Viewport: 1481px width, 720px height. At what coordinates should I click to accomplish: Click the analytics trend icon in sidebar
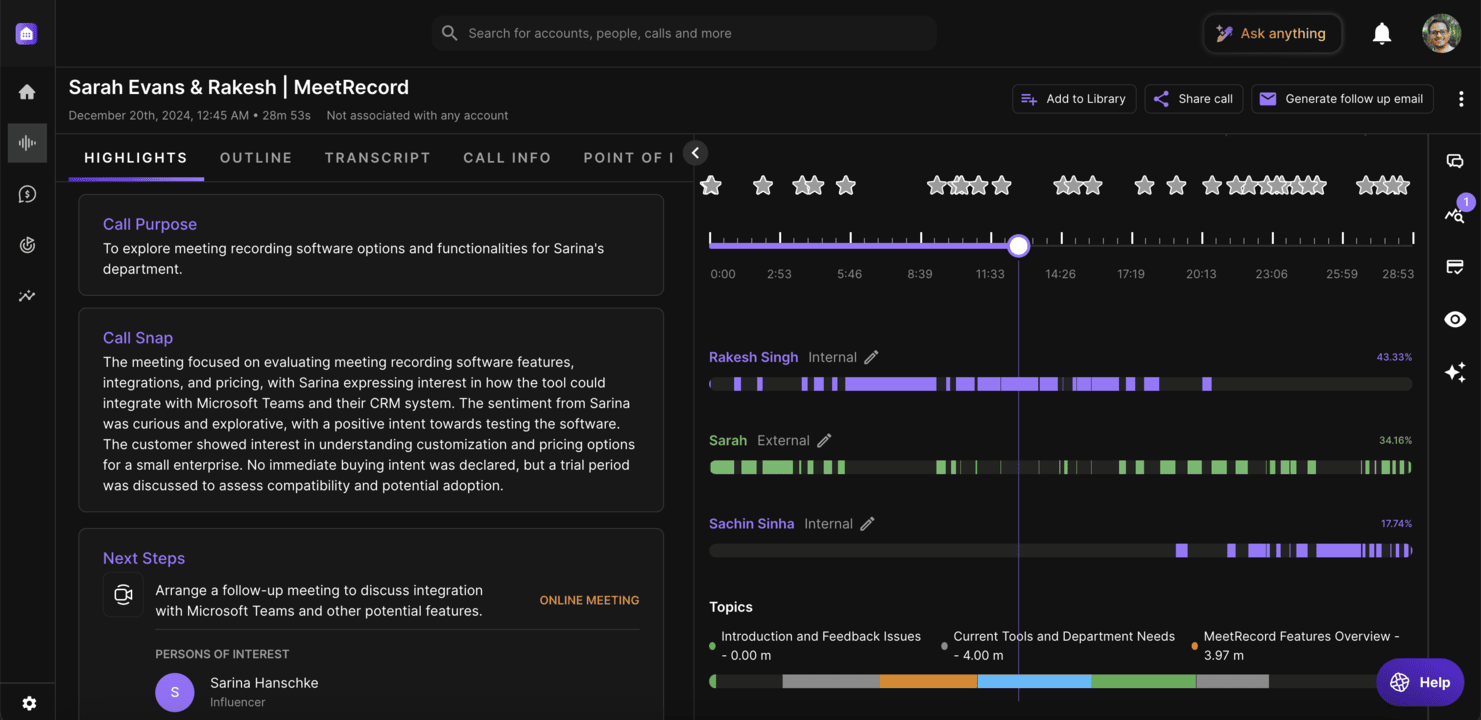(x=27, y=296)
